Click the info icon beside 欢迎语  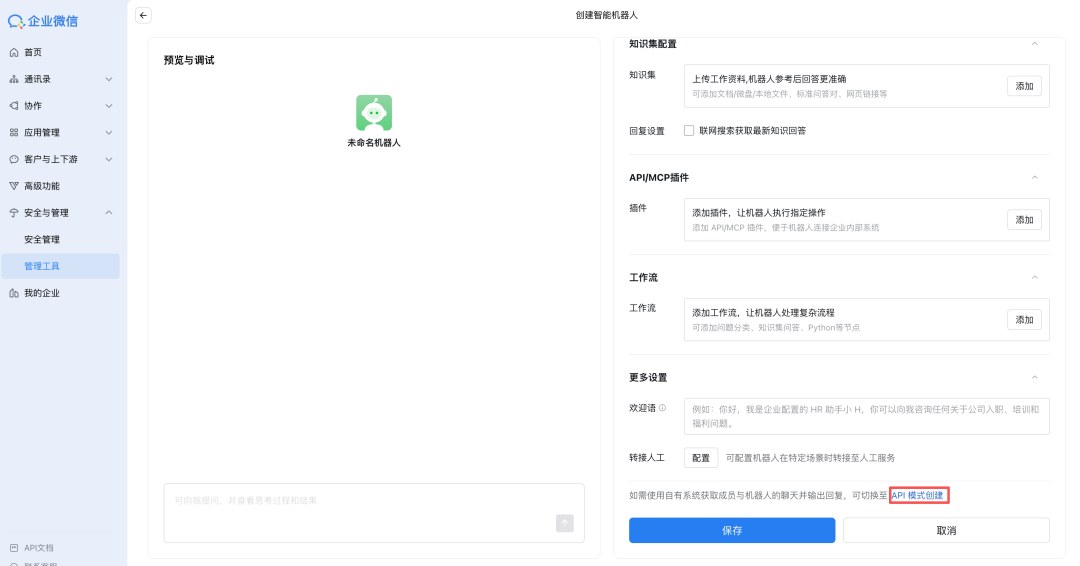[663, 408]
